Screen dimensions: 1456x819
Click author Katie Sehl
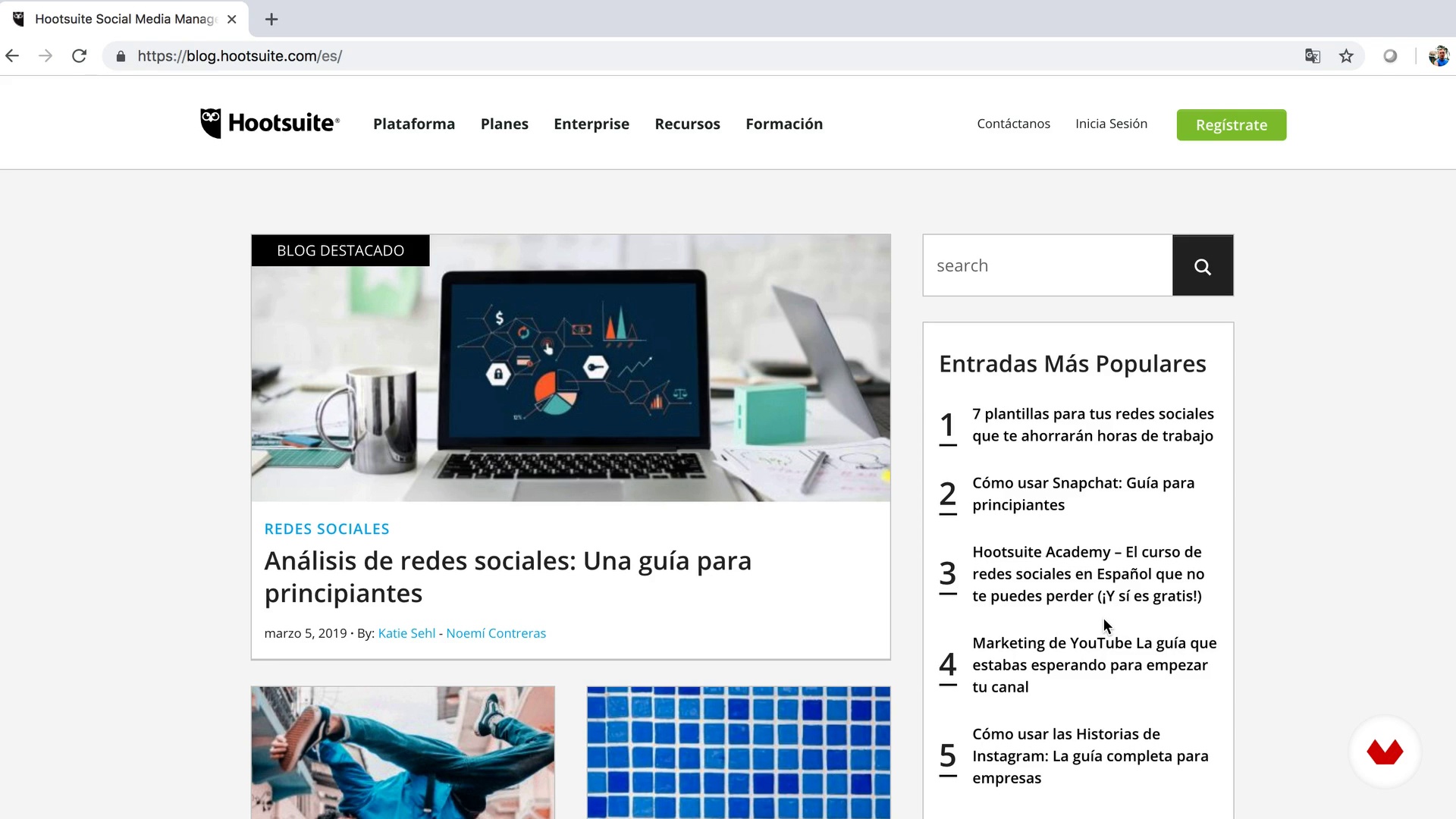406,633
